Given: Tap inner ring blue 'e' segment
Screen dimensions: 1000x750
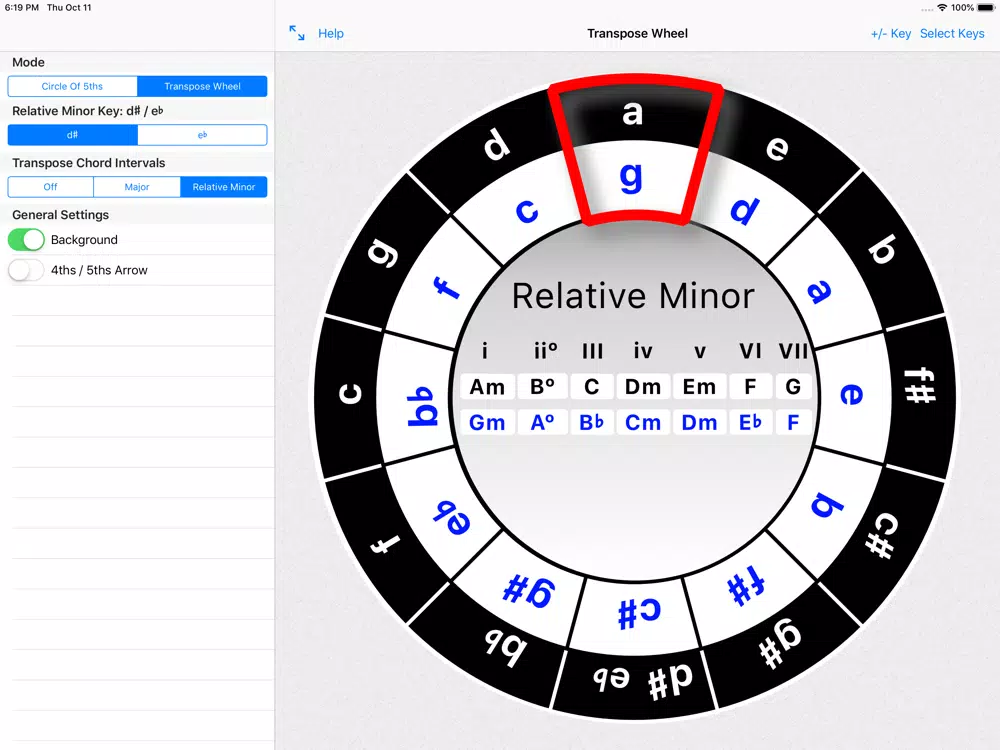Looking at the screenshot, I should click(851, 394).
